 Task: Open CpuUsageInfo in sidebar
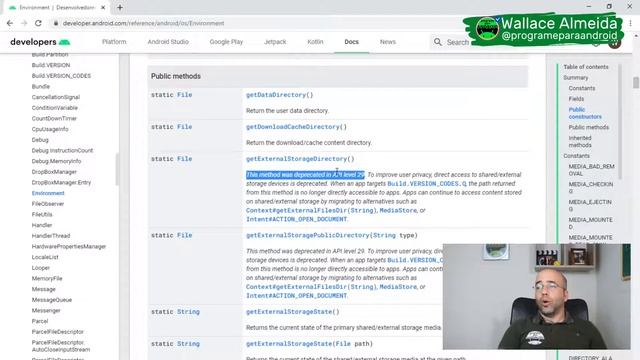[x=50, y=129]
